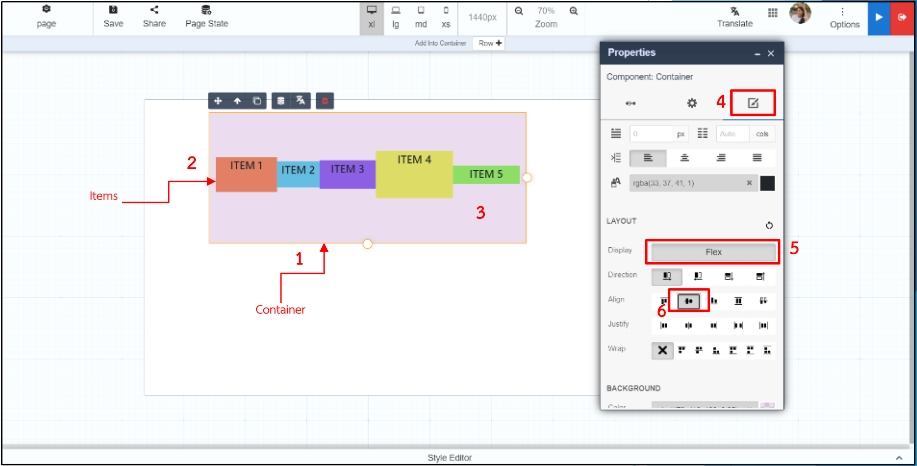Viewport: 917px width, 466px height.
Task: Click the bottom-edge resize handle of container
Action: (367, 244)
